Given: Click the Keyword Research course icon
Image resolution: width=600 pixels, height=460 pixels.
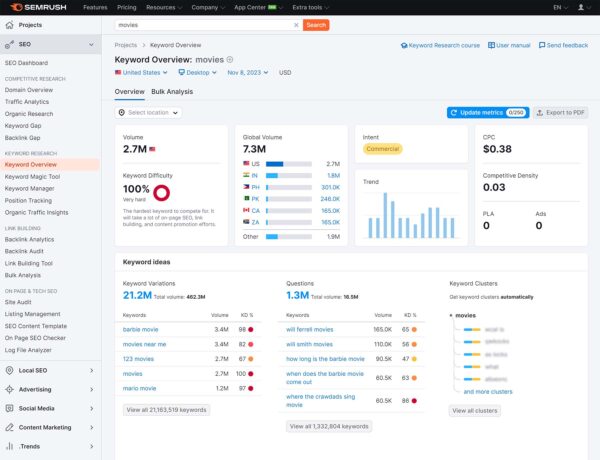Looking at the screenshot, I should pos(404,45).
